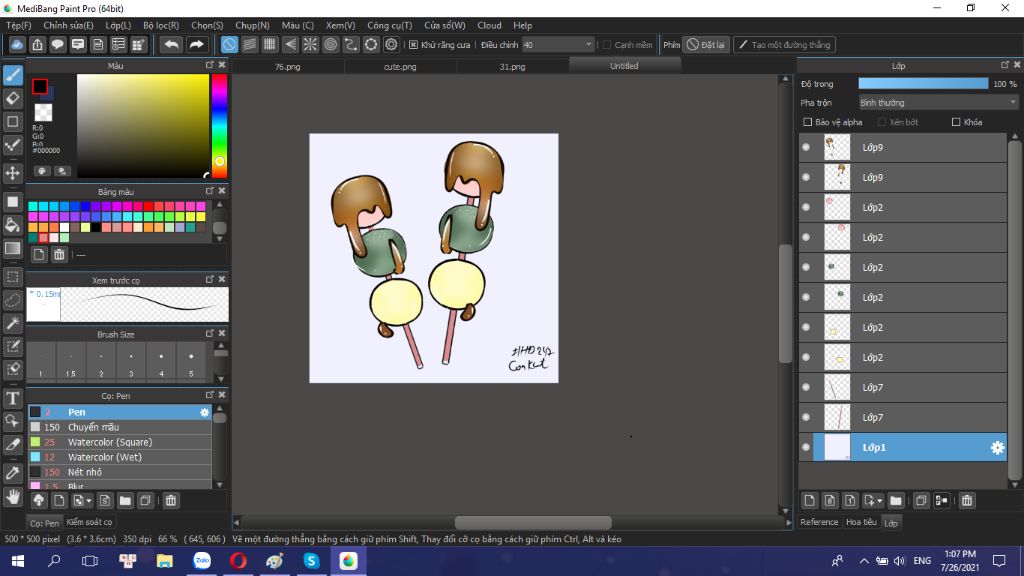Click the Tạo một đường thẳng button
Image resolution: width=1024 pixels, height=576 pixels.
[784, 45]
